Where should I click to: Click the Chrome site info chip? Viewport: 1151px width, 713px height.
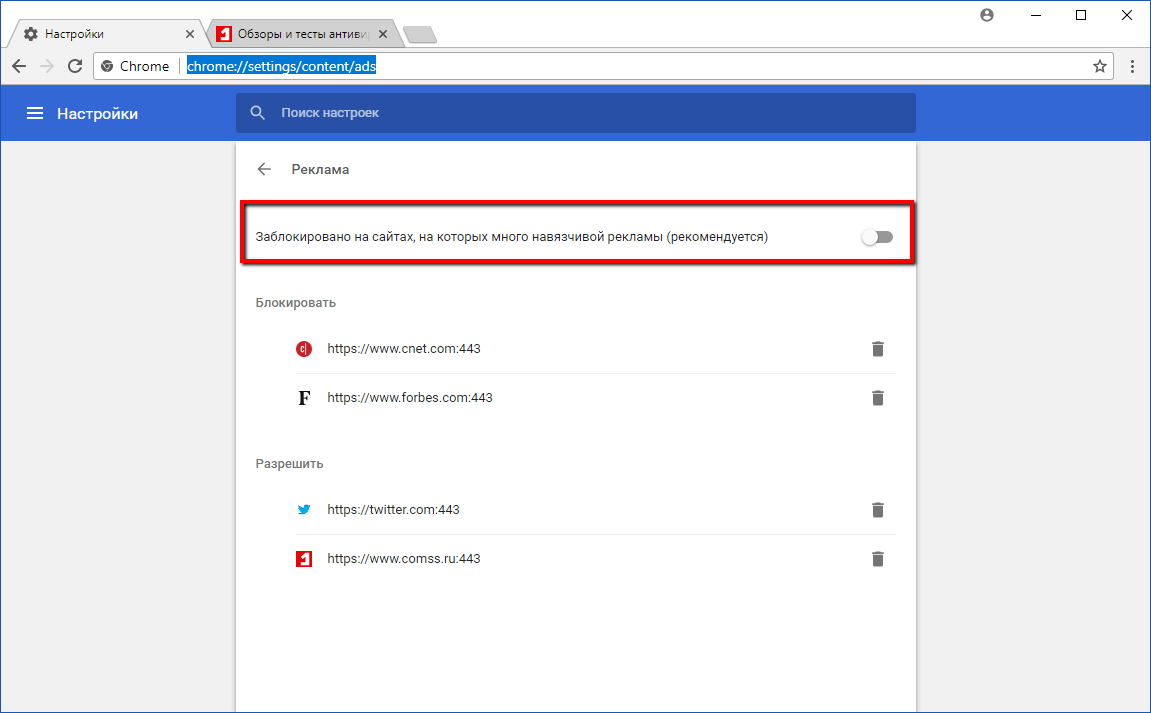pyautogui.click(x=135, y=66)
